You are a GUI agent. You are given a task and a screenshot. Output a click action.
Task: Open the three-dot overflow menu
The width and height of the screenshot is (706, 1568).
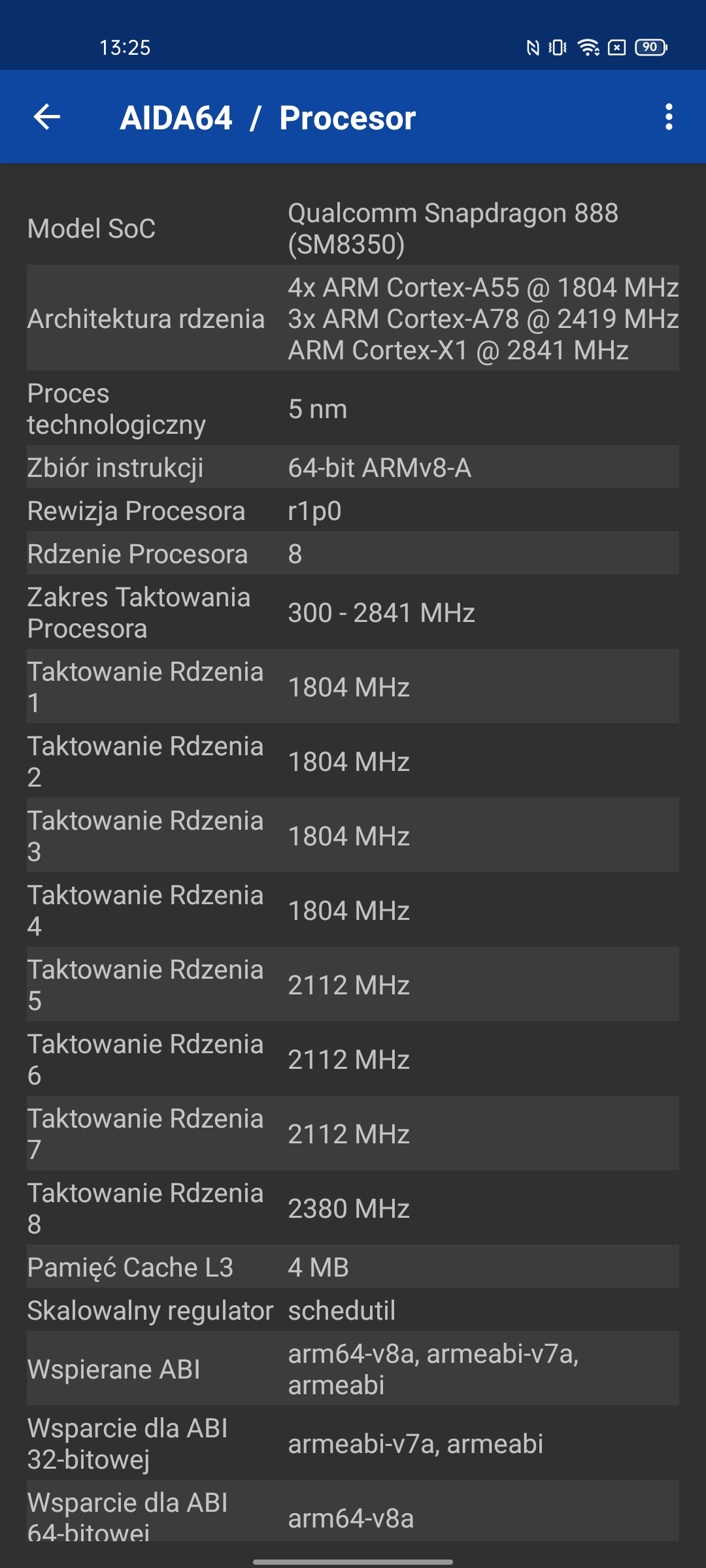coord(668,118)
